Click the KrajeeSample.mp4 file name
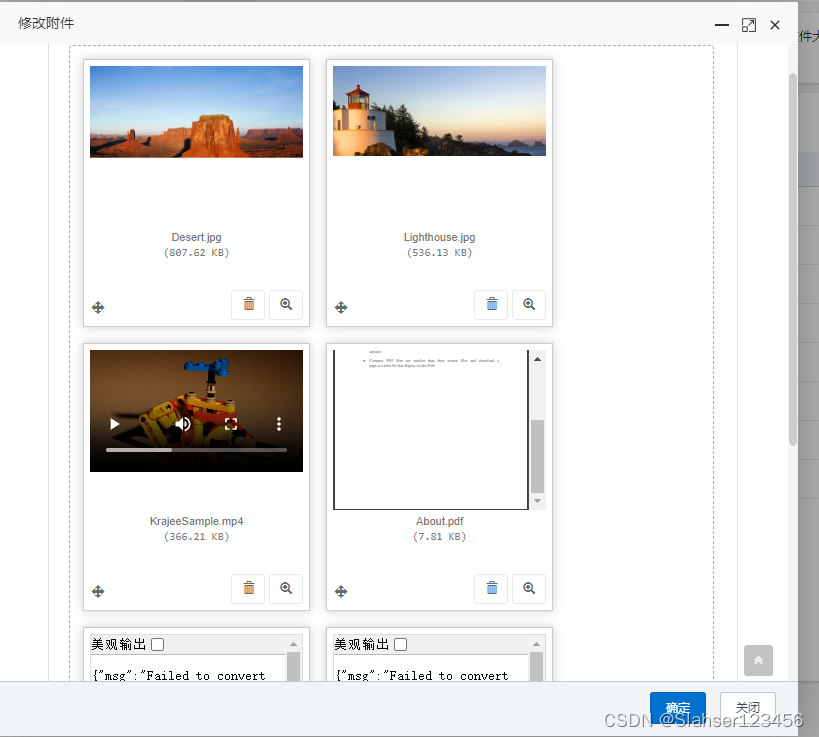 196,521
